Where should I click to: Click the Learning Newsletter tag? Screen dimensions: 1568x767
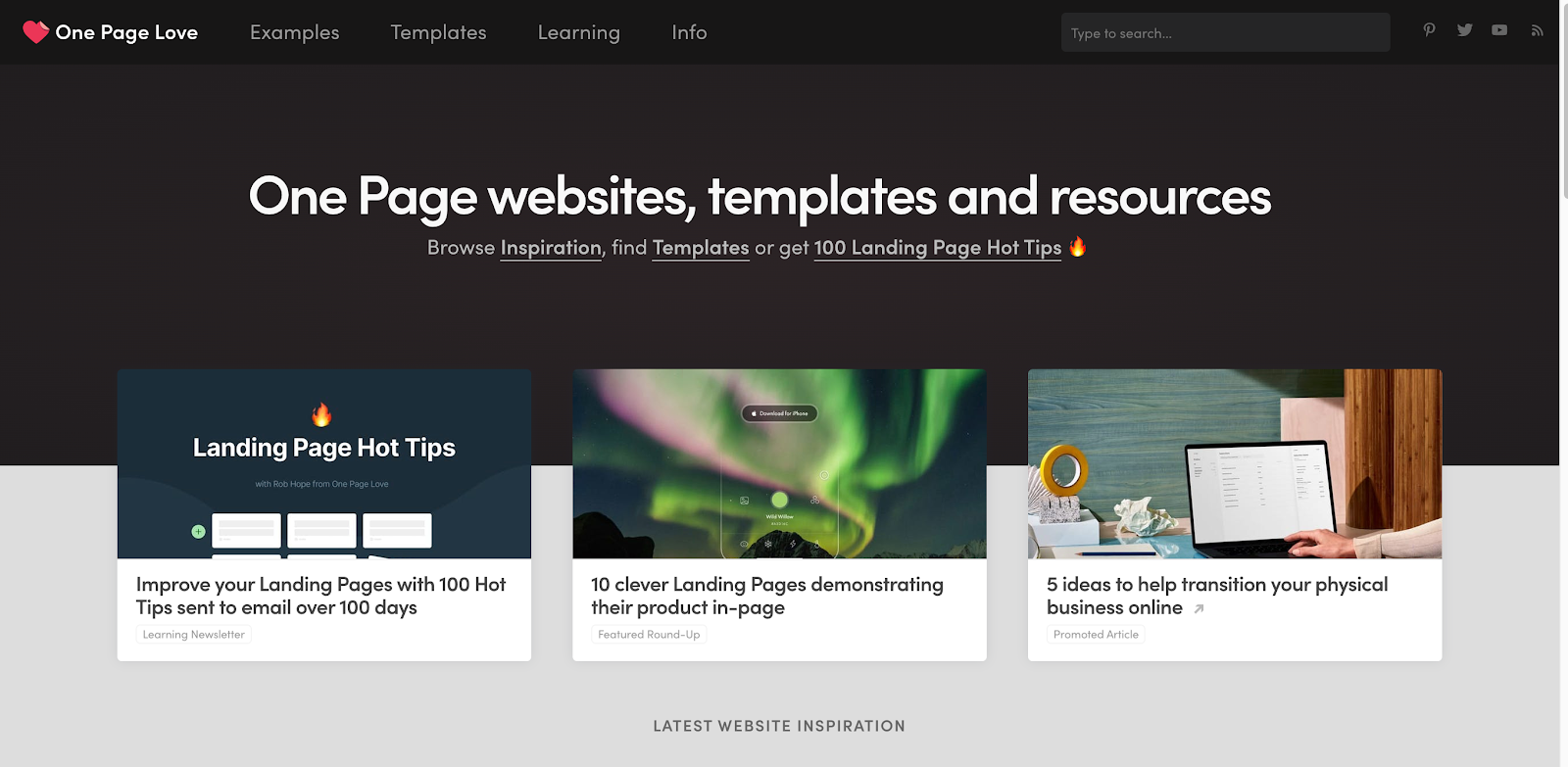pos(194,635)
